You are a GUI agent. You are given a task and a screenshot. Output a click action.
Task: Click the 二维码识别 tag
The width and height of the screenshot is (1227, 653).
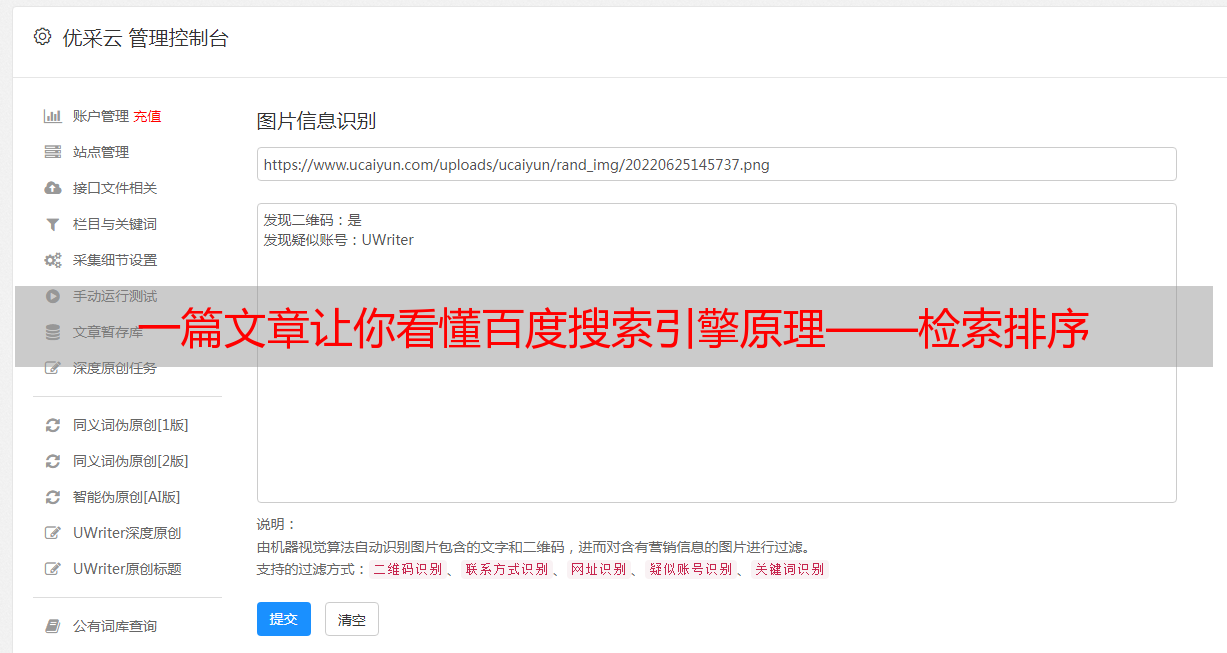407,569
